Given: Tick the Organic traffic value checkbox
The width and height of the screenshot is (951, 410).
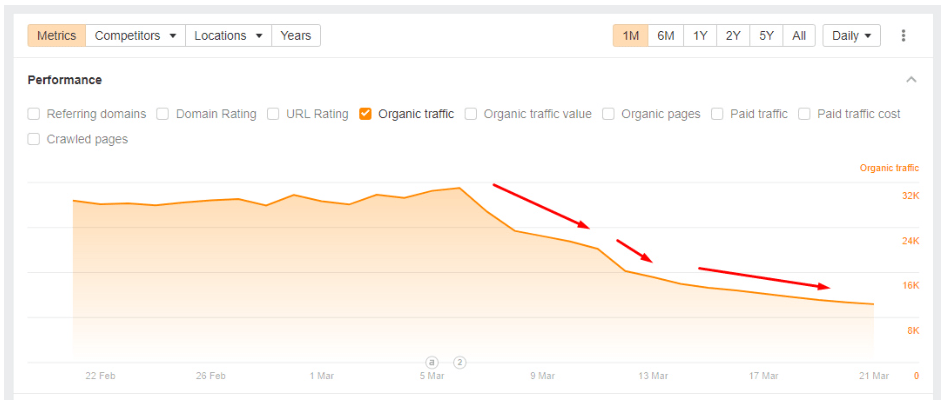Looking at the screenshot, I should coord(471,114).
